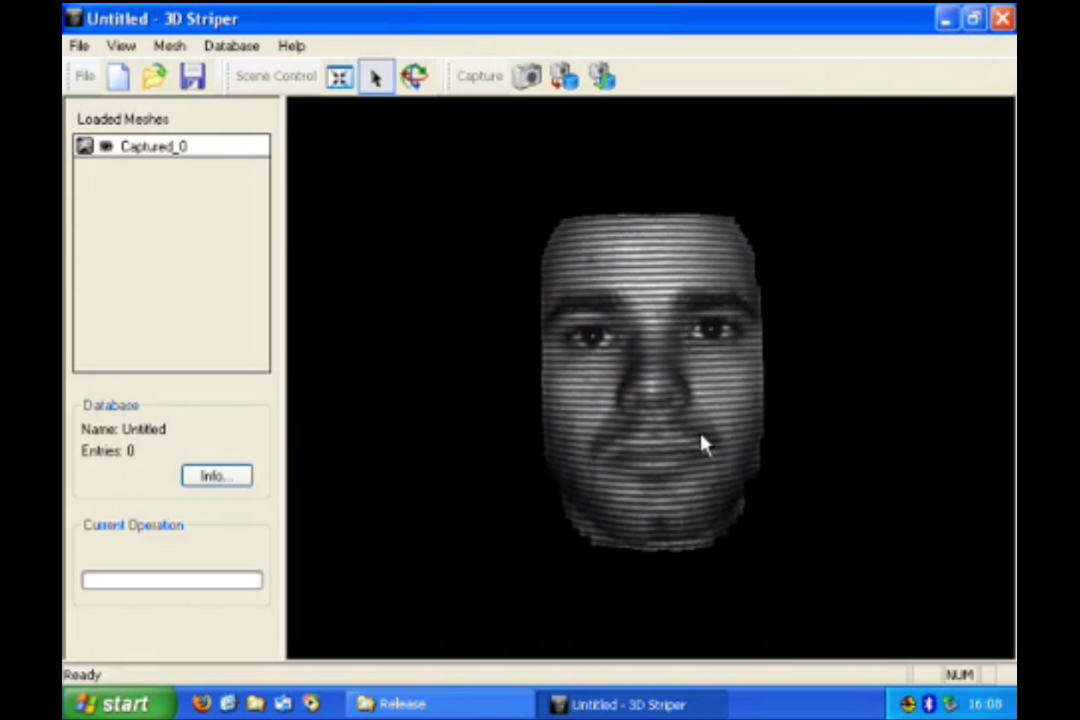1080x720 pixels.
Task: Open the Database menu
Action: pyautogui.click(x=231, y=46)
